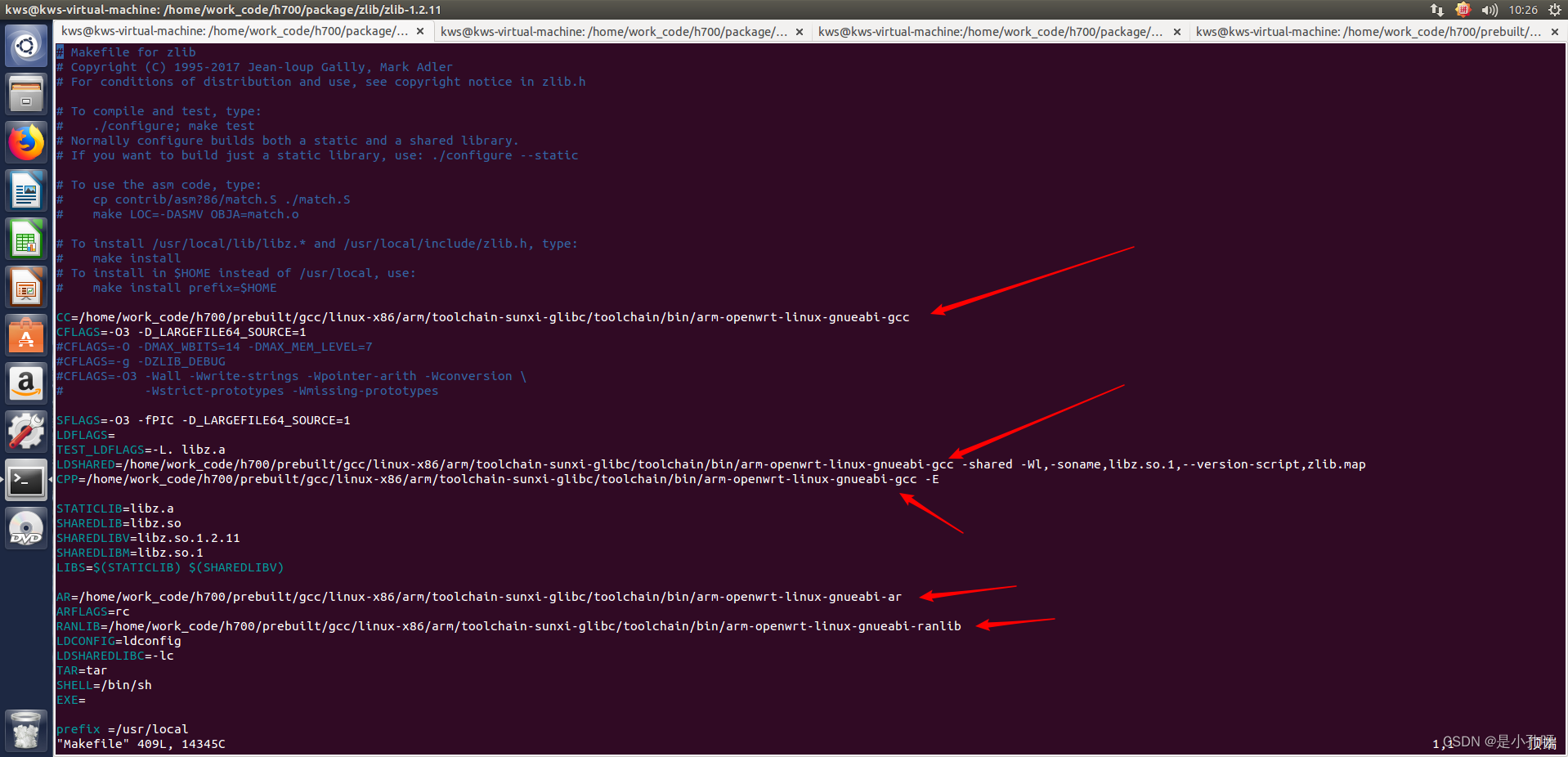Click the SHAREDLIBV=libz.so.1.2.11 line
This screenshot has height=757, width=1568.
point(148,538)
